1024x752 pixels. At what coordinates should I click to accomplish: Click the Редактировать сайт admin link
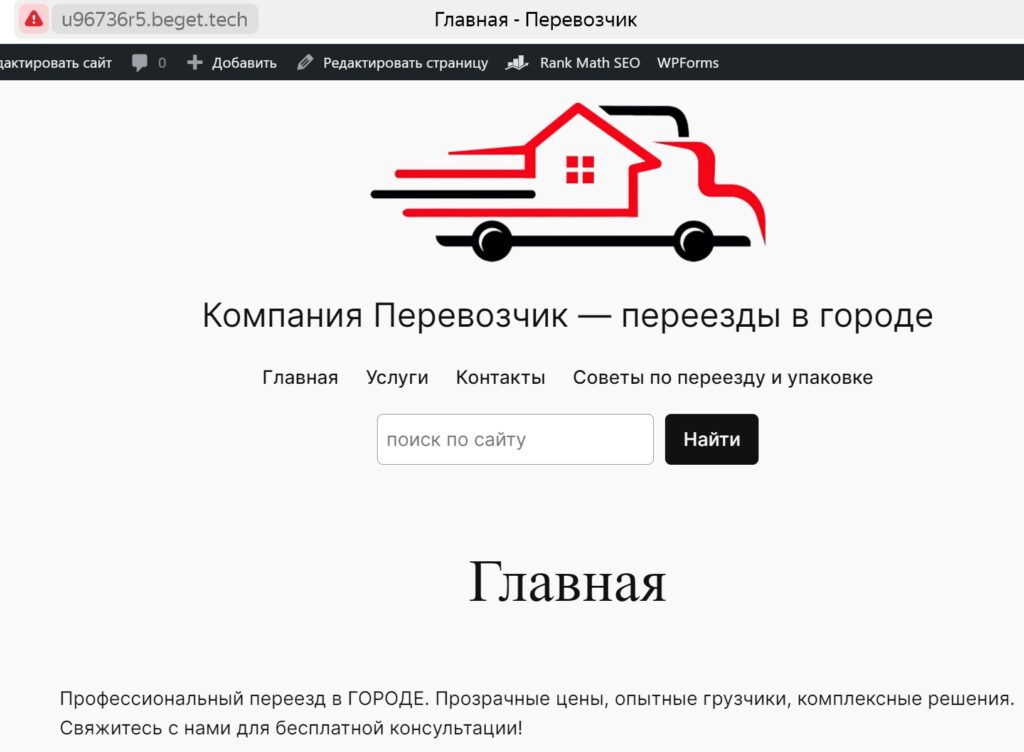56,63
